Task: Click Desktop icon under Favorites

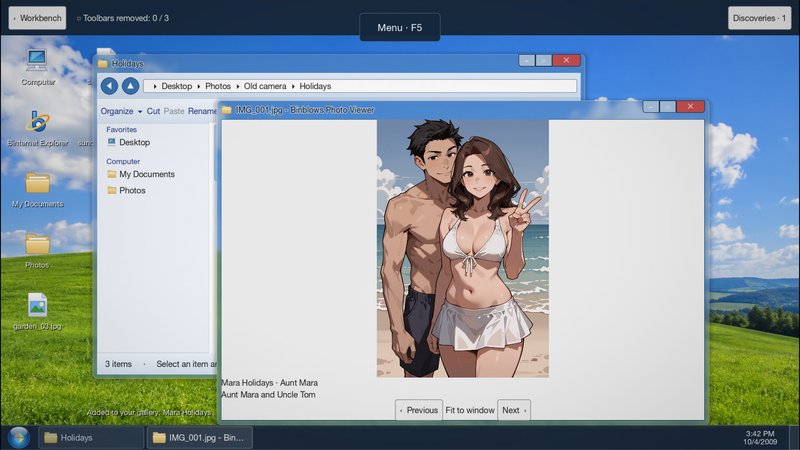Action: (x=129, y=142)
